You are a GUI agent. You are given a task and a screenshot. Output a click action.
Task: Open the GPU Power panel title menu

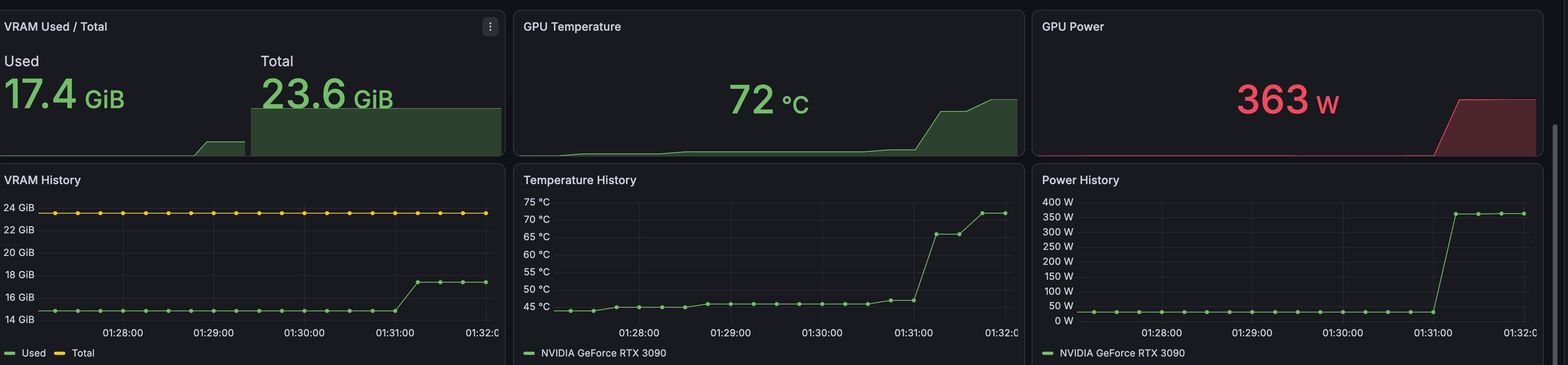(x=1072, y=27)
